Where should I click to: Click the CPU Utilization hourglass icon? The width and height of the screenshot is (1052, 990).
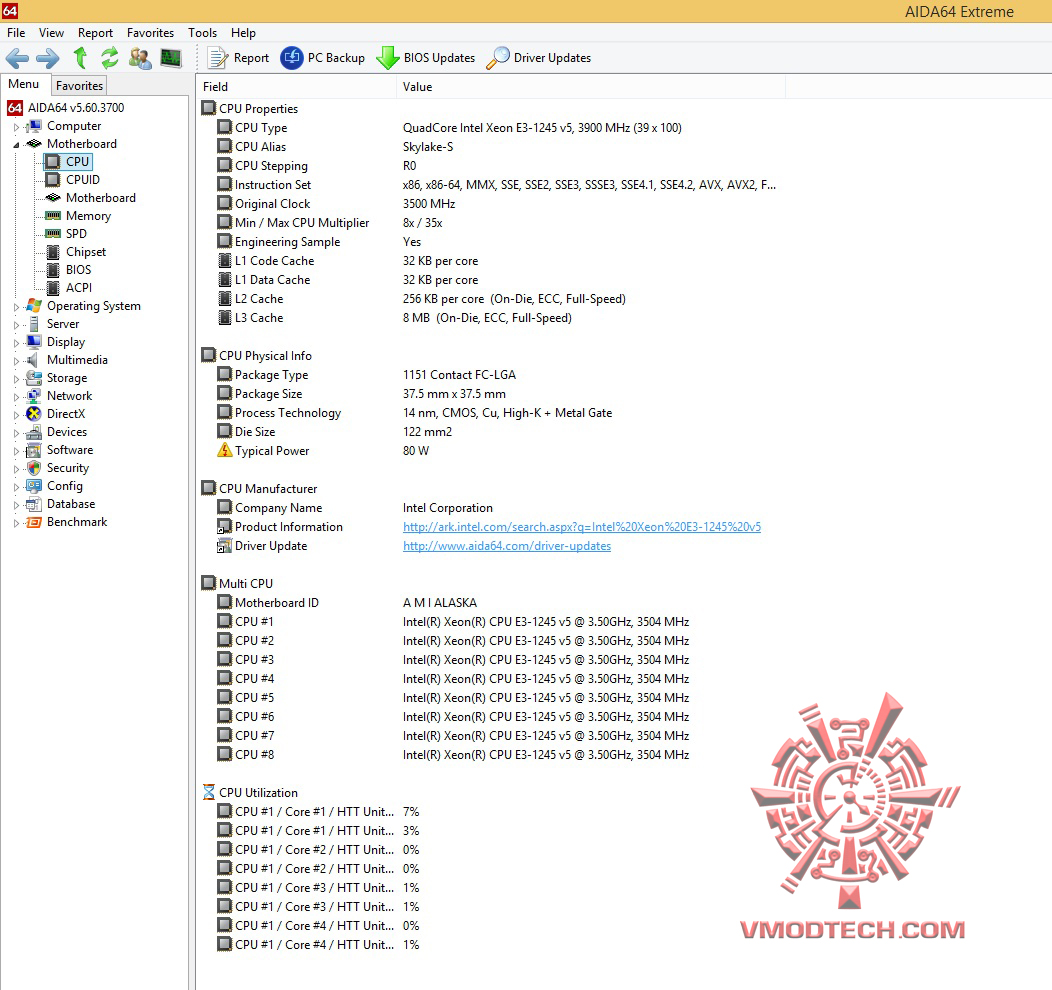209,792
